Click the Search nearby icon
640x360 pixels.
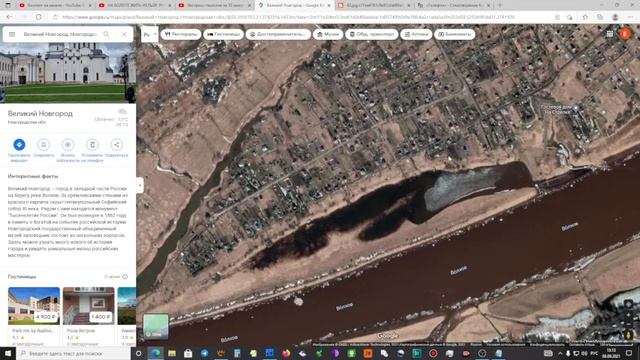(68, 144)
